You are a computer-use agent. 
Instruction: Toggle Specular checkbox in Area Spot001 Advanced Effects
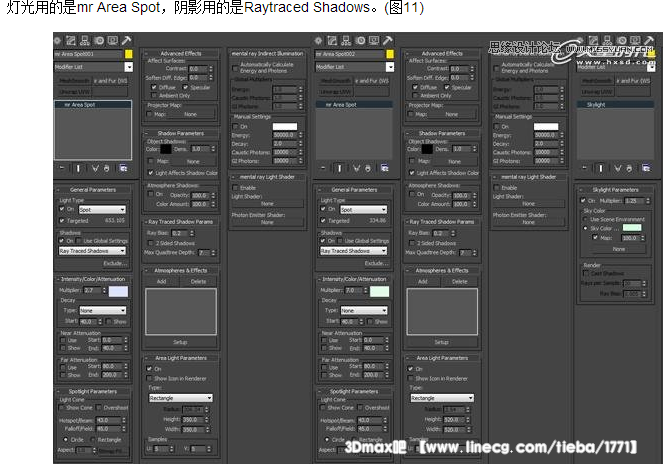pyautogui.click(x=186, y=87)
